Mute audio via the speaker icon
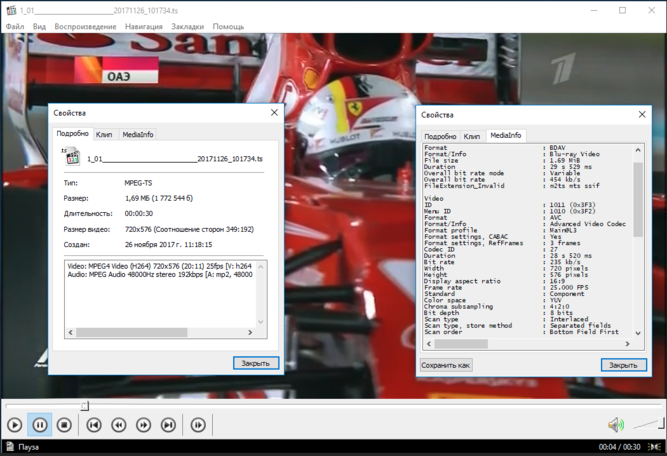The height and width of the screenshot is (456, 667). pyautogui.click(x=615, y=425)
